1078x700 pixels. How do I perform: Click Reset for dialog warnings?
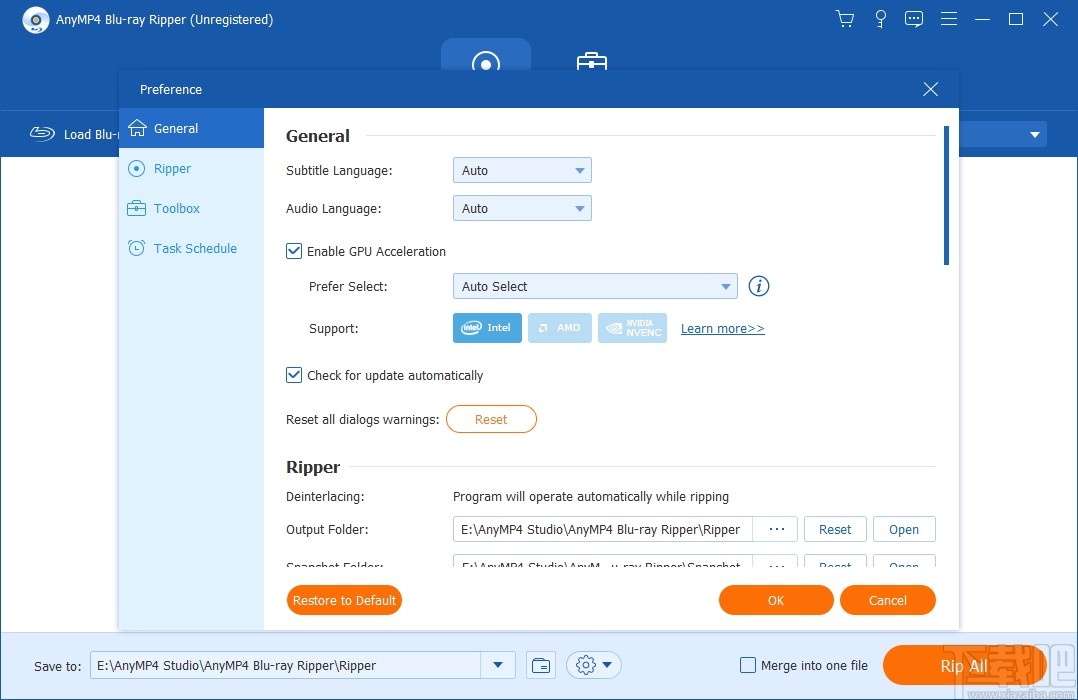click(491, 419)
